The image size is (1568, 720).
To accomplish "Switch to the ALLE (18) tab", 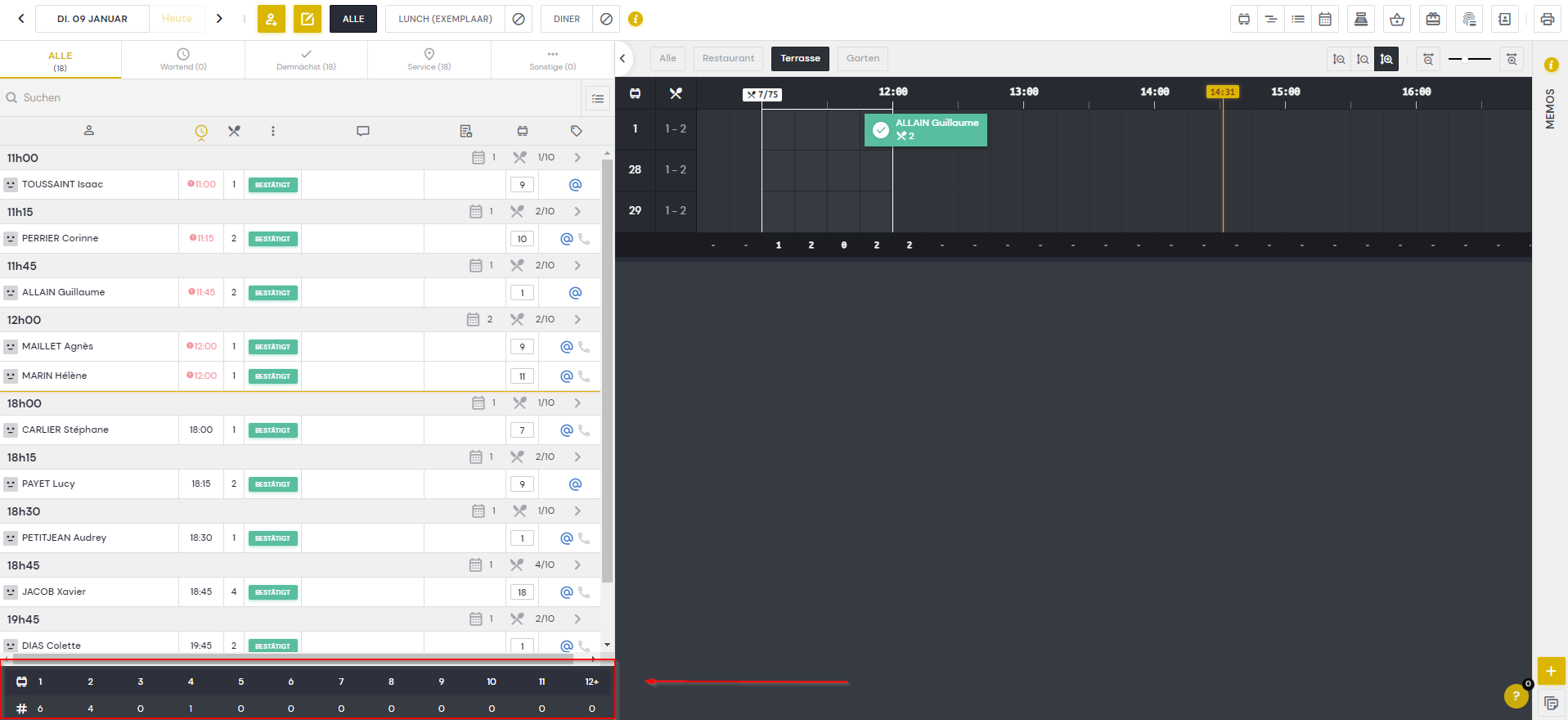I will click(x=61, y=61).
